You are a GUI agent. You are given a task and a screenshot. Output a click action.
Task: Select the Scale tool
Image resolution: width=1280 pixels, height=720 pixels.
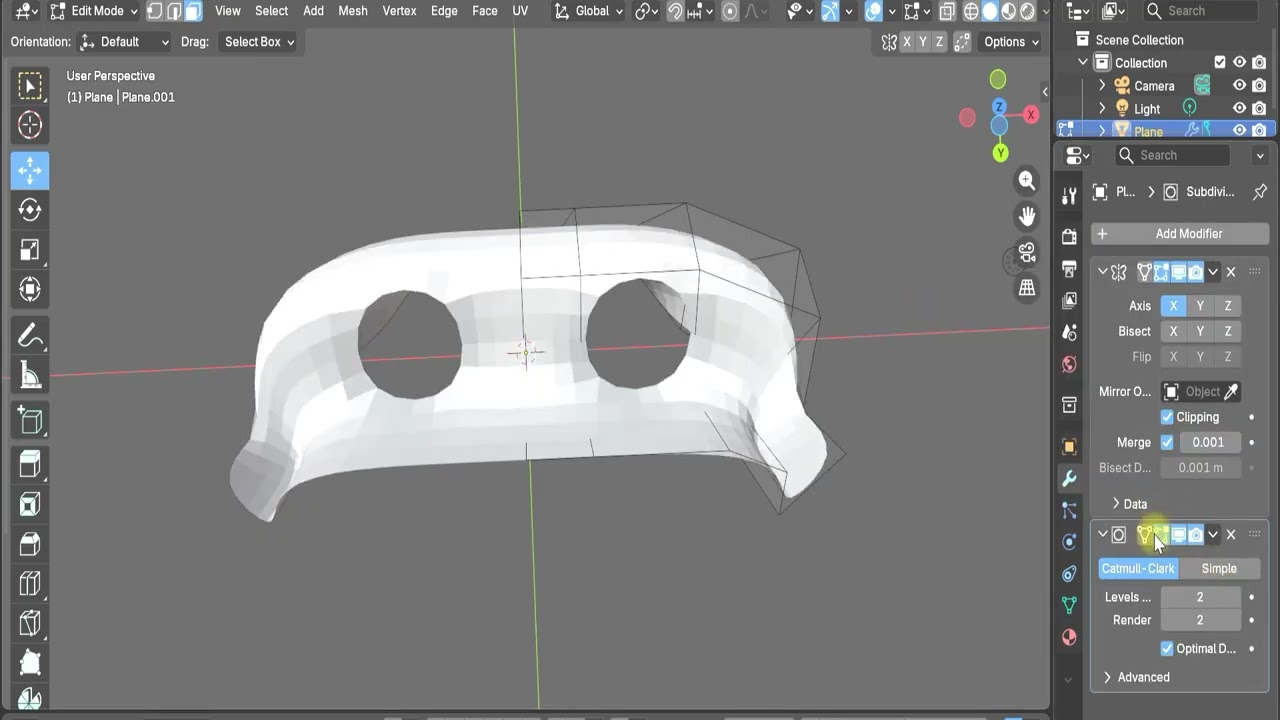point(30,250)
